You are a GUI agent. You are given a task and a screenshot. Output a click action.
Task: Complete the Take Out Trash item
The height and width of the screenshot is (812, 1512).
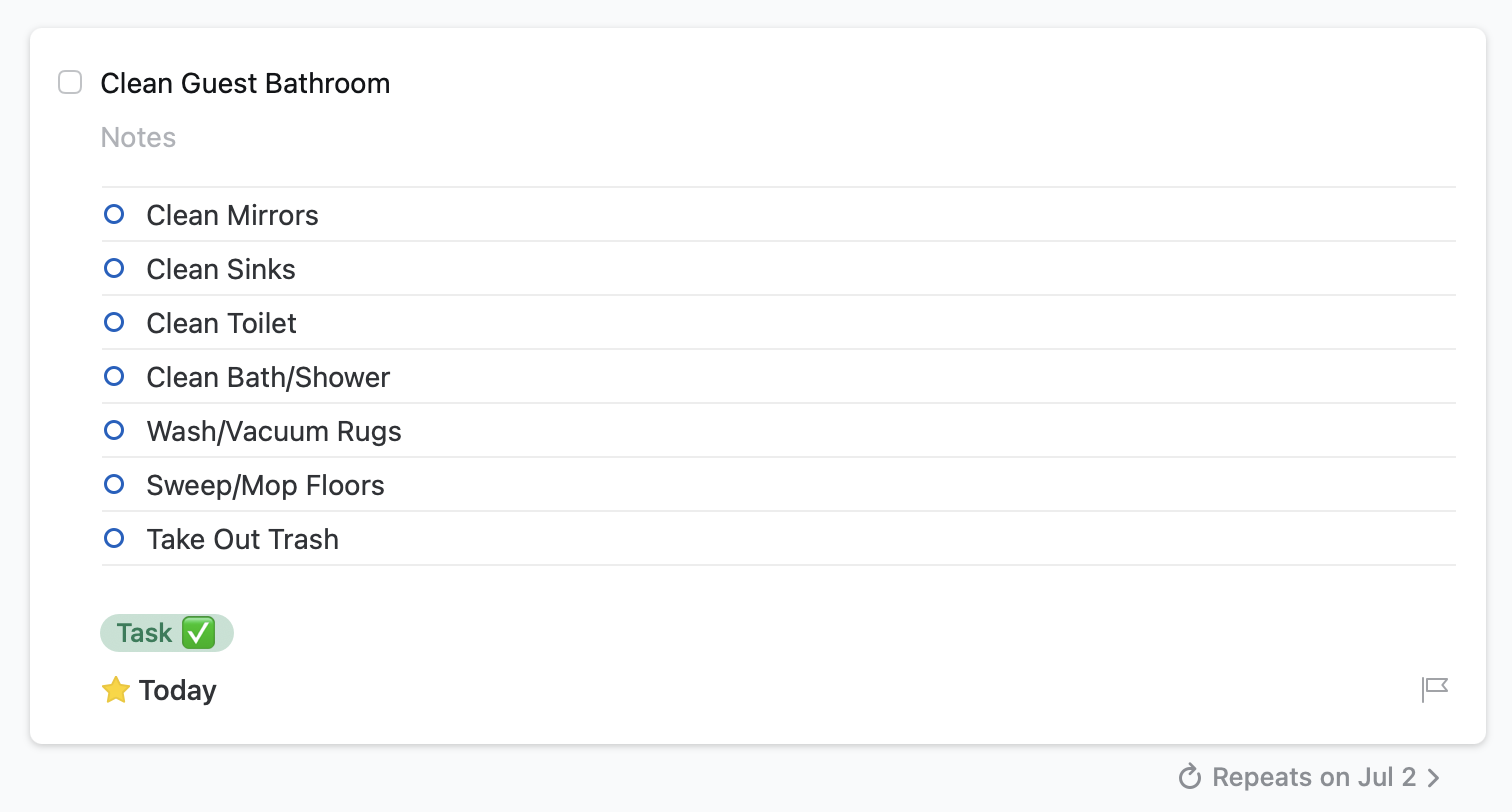[114, 539]
